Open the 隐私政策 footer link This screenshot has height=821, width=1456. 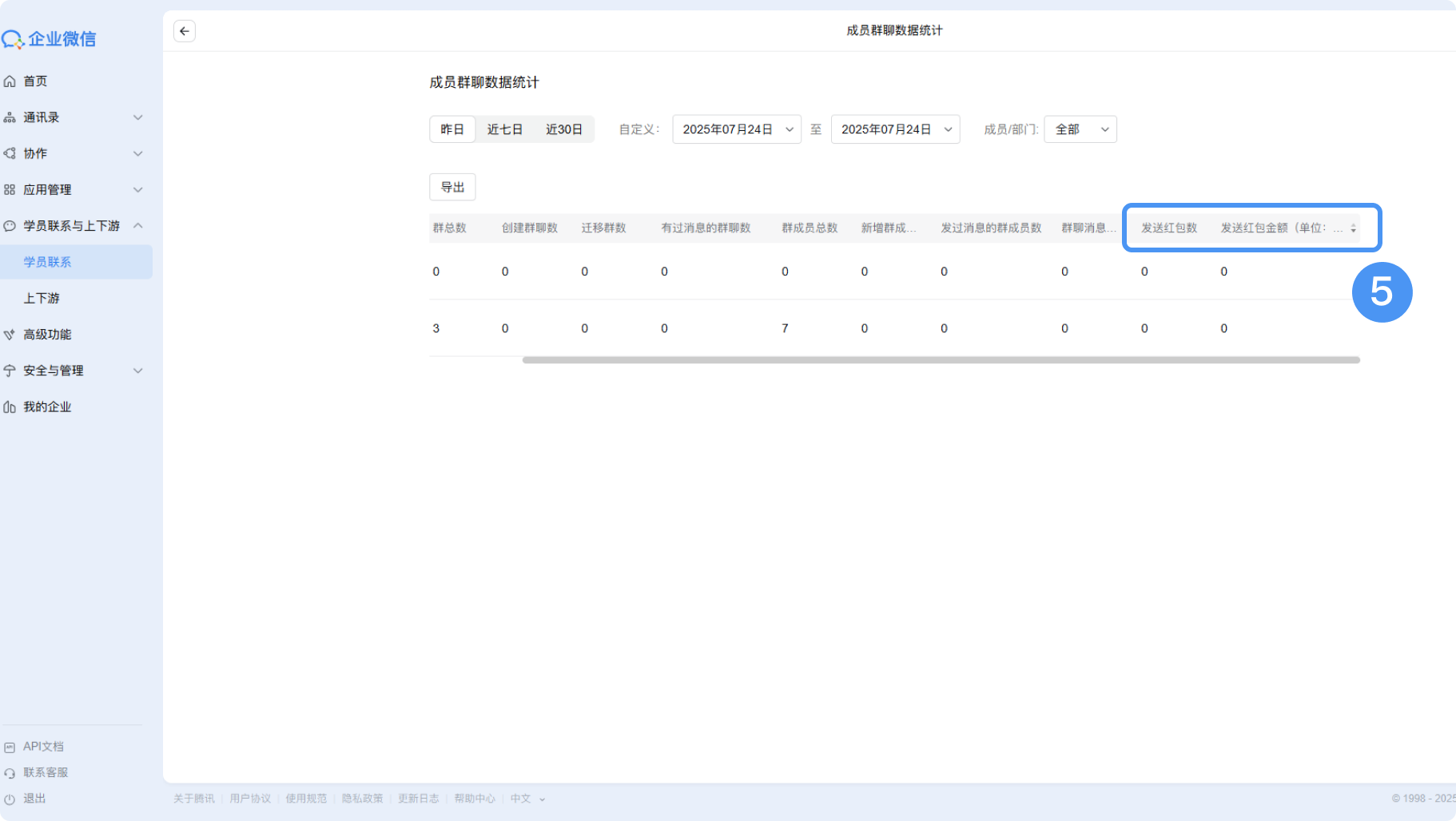tap(363, 799)
